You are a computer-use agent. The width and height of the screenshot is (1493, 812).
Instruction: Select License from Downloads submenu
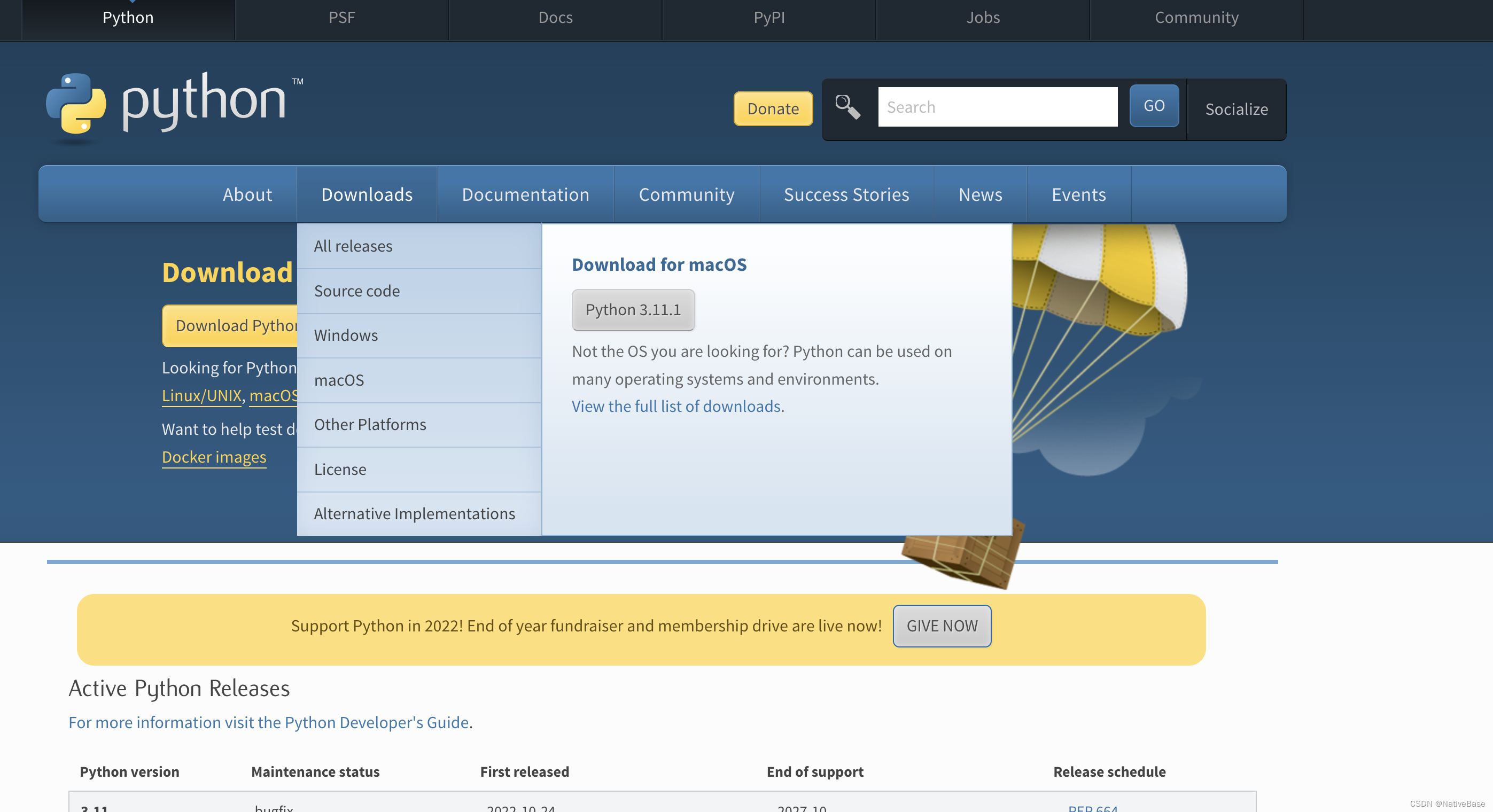[x=418, y=470]
